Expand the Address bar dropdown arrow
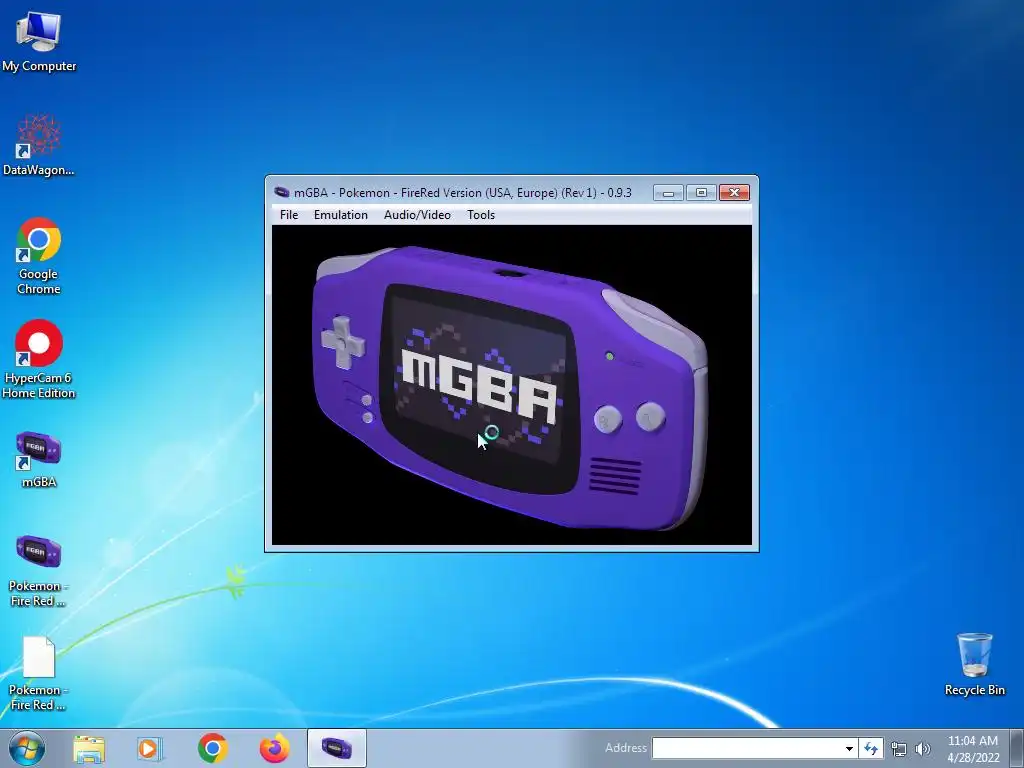Viewport: 1024px width, 768px height. (848, 748)
